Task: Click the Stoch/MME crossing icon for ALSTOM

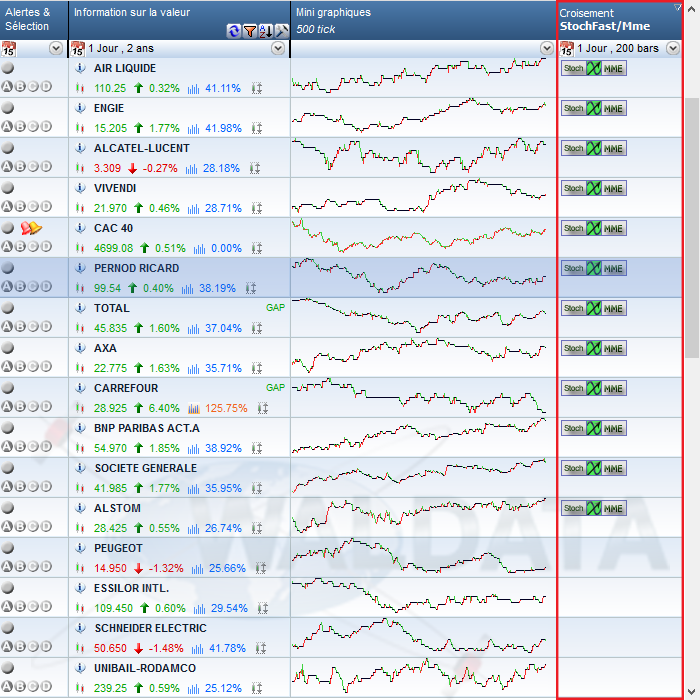Action: pyautogui.click(x=594, y=508)
